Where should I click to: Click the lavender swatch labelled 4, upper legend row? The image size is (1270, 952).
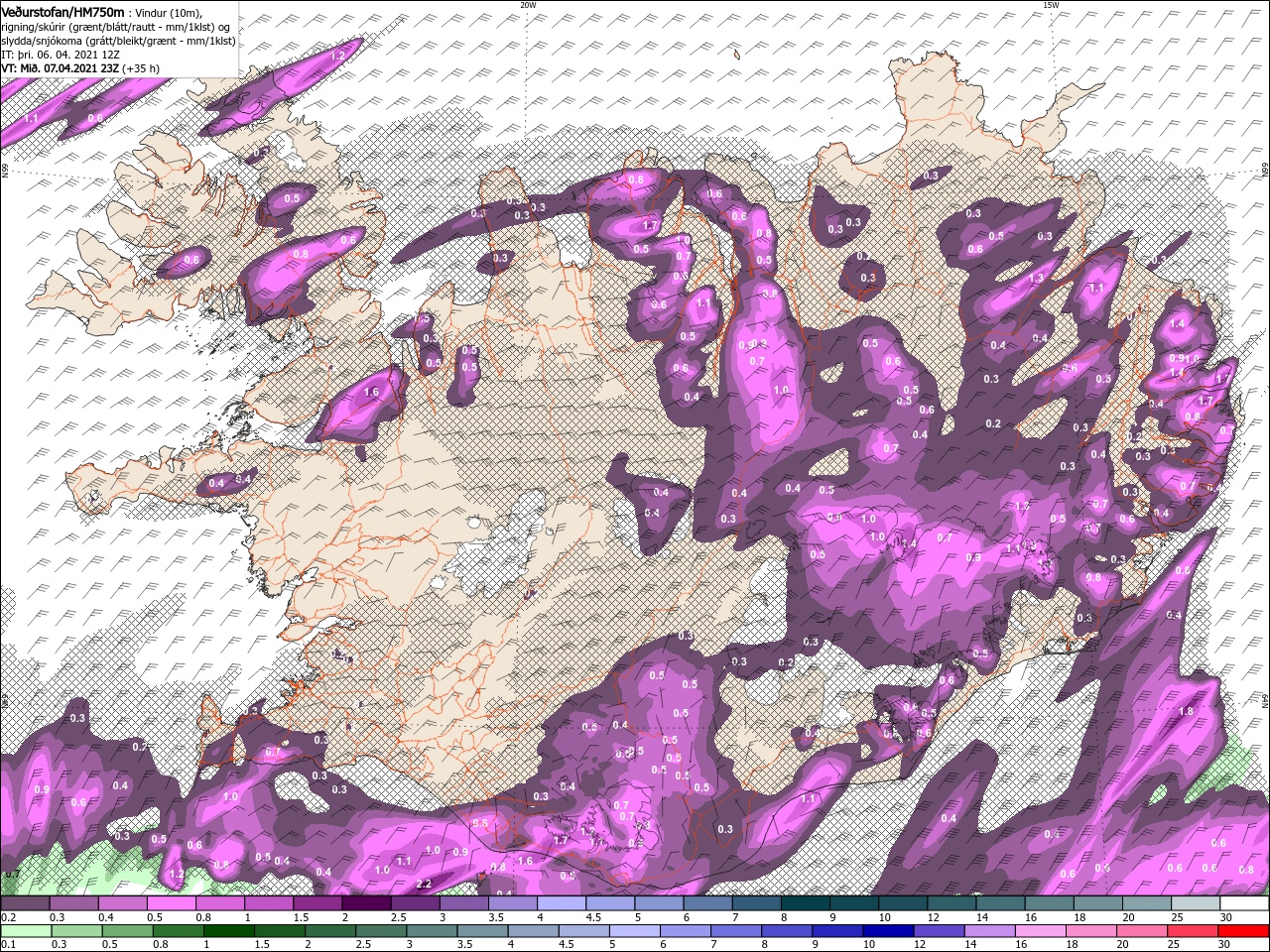pos(562,903)
